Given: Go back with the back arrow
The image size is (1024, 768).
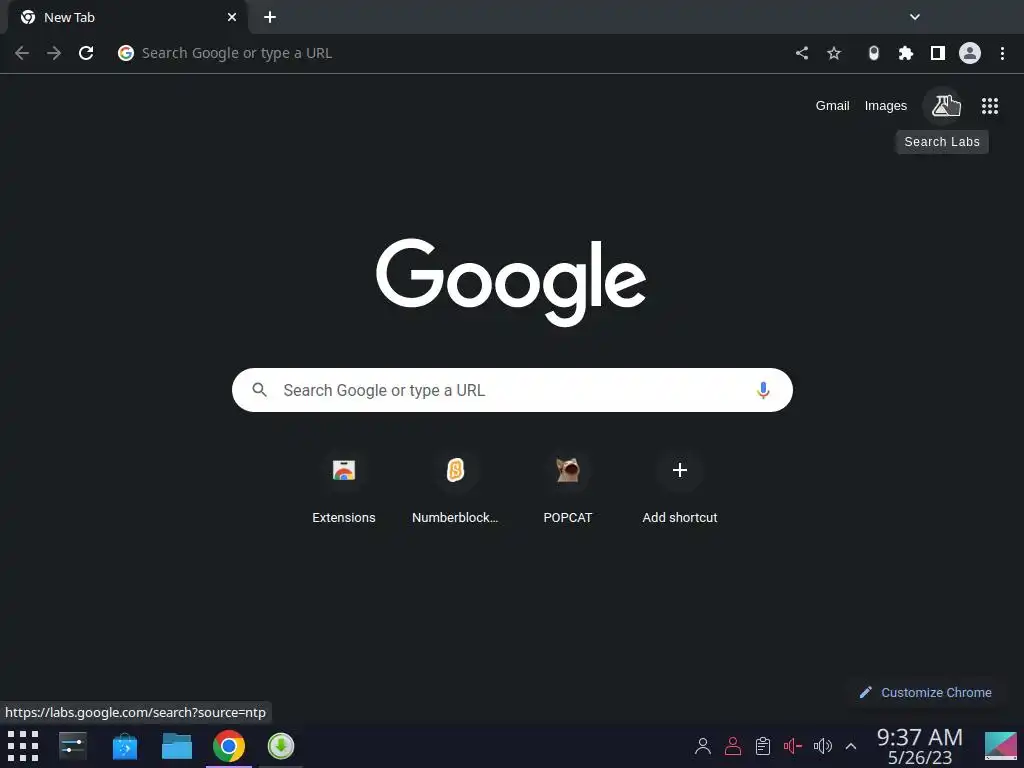Looking at the screenshot, I should point(22,53).
